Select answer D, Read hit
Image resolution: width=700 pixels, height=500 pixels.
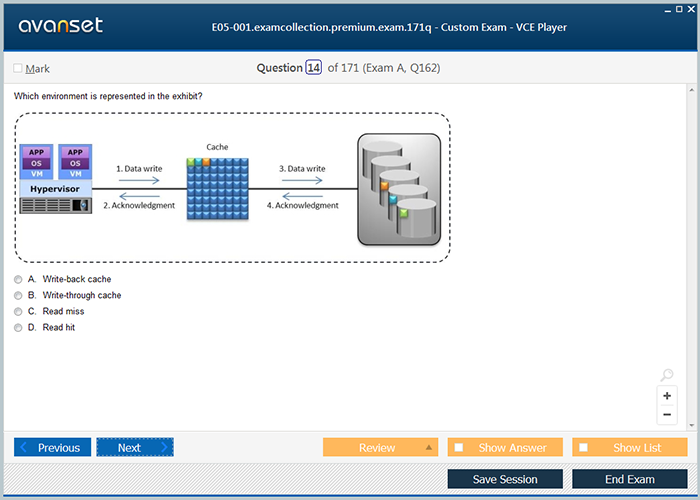click(18, 327)
